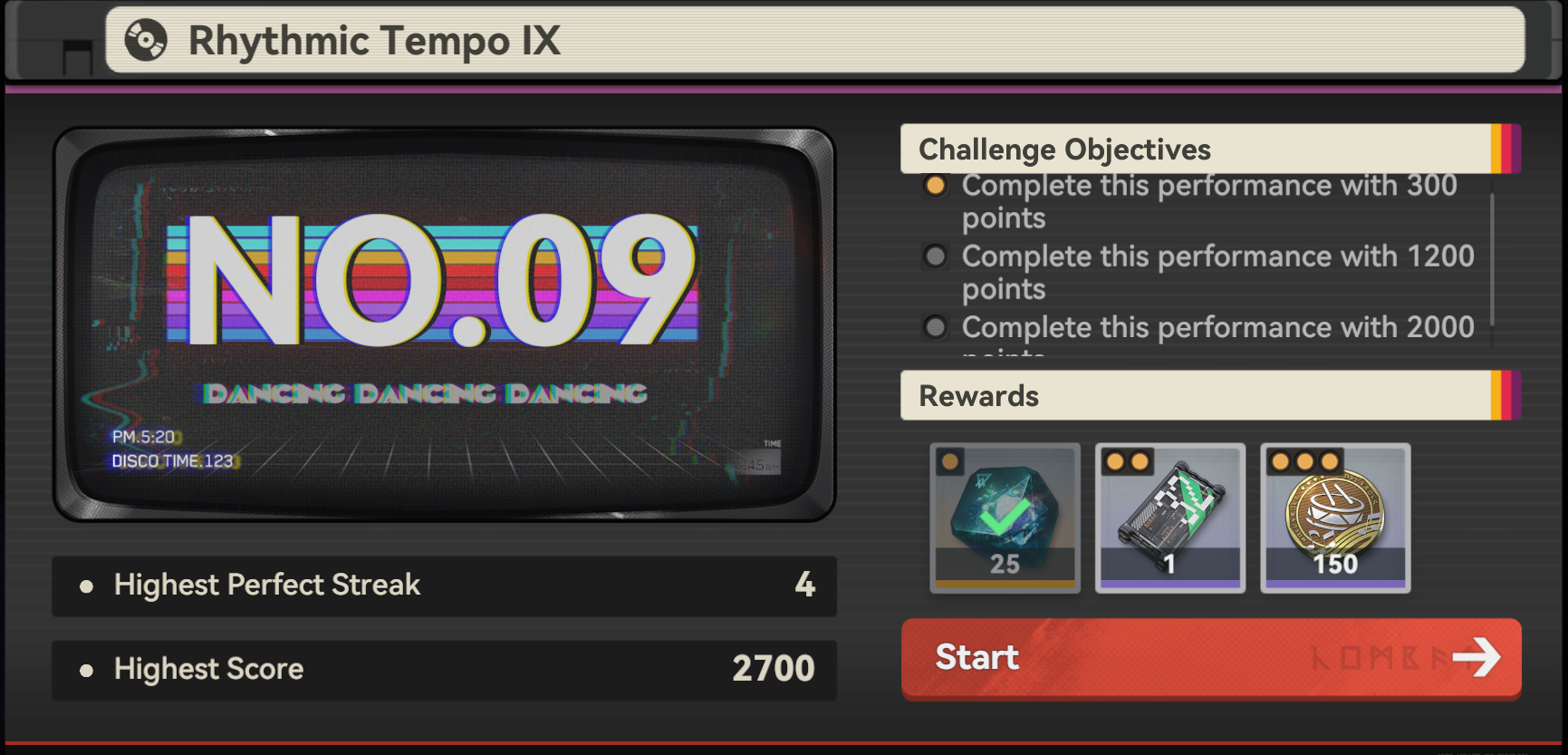Click the Highest Perfect Streak row
Image resolution: width=1568 pixels, height=755 pixels.
point(444,586)
